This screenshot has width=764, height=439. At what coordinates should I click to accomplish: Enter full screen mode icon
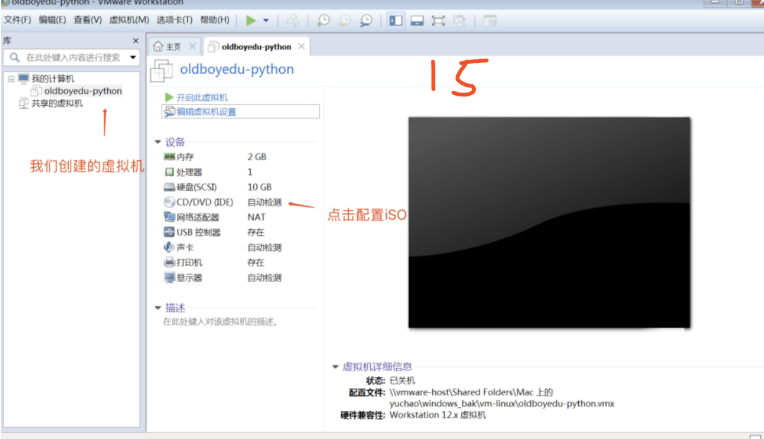(439, 20)
